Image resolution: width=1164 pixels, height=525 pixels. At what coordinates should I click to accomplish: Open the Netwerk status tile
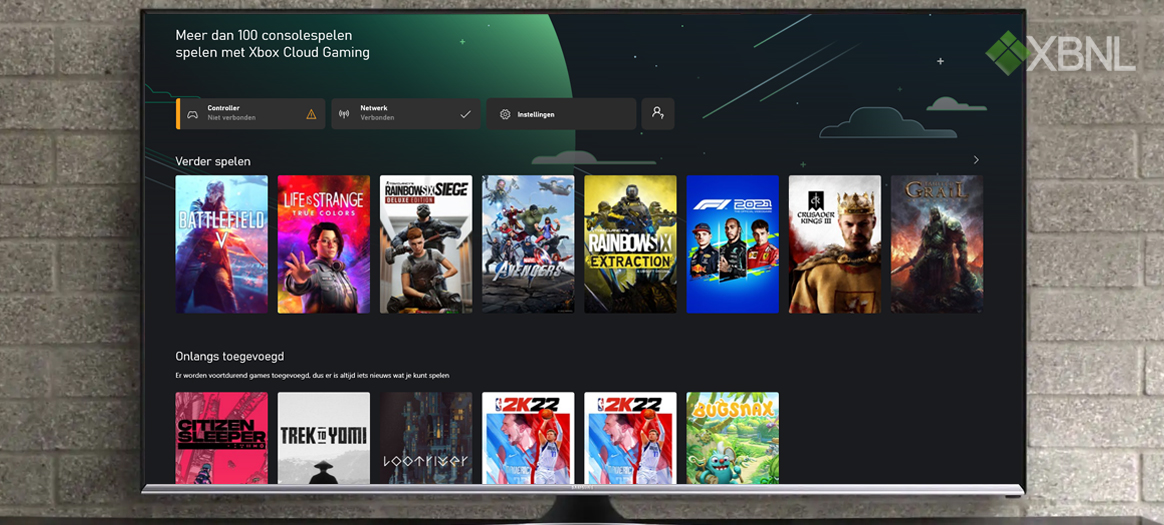tap(406, 114)
